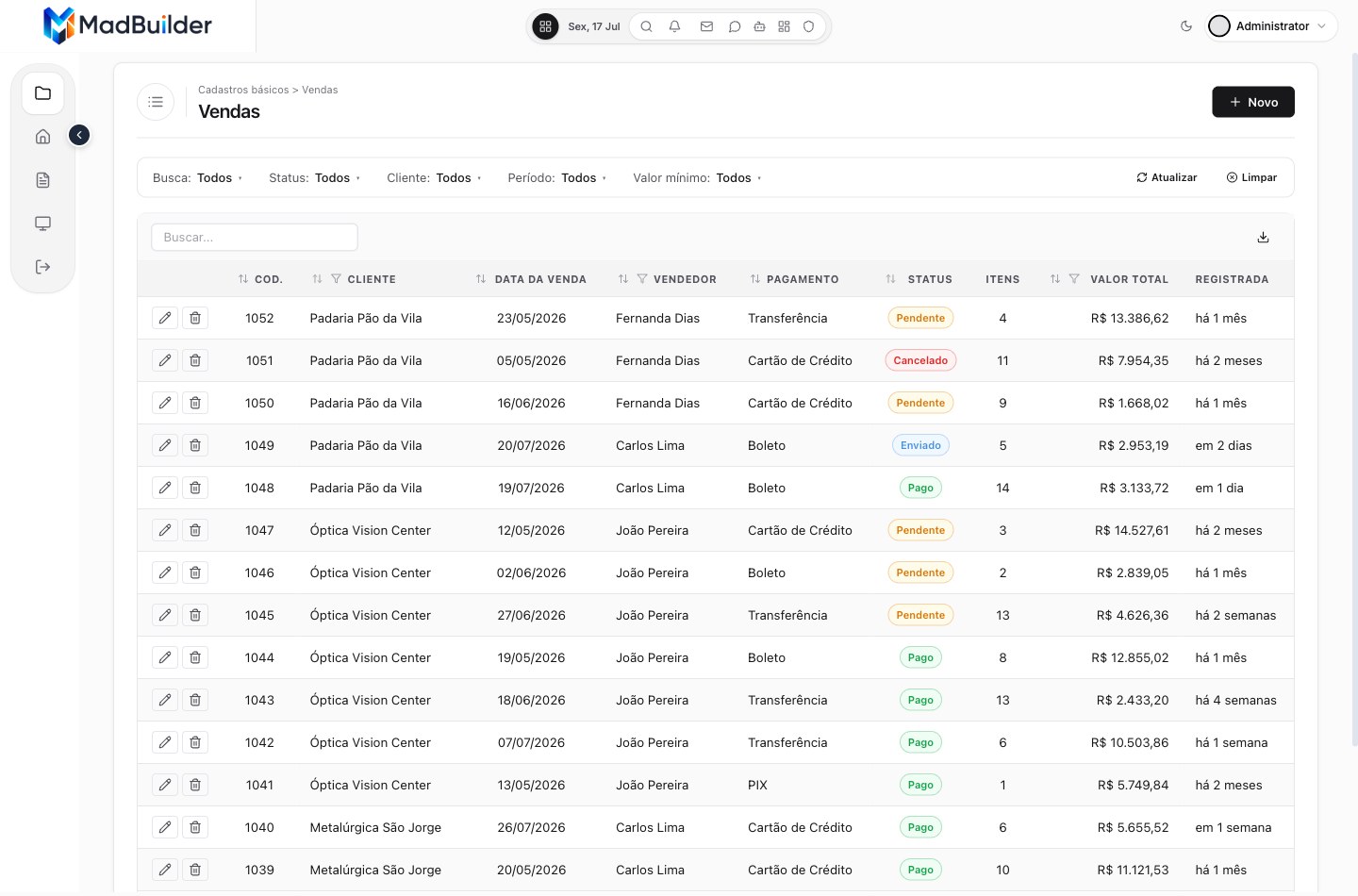1358x896 pixels.
Task: Go to home icon in sidebar
Action: coord(42,137)
